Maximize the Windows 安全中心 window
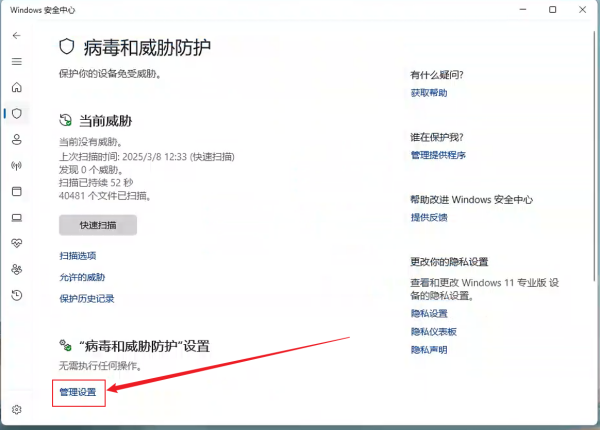 [553, 10]
